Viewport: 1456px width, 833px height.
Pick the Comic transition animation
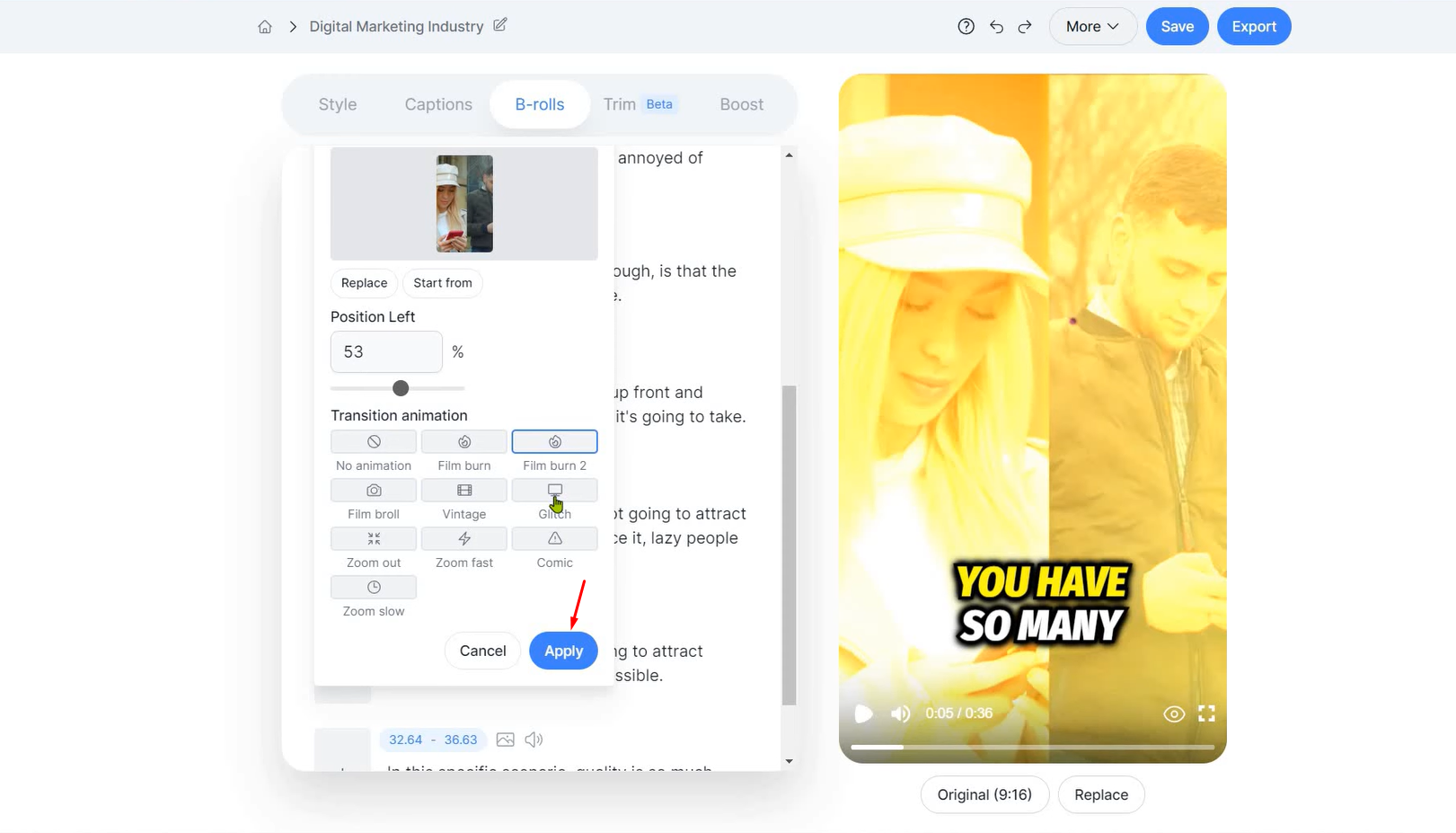(x=554, y=539)
